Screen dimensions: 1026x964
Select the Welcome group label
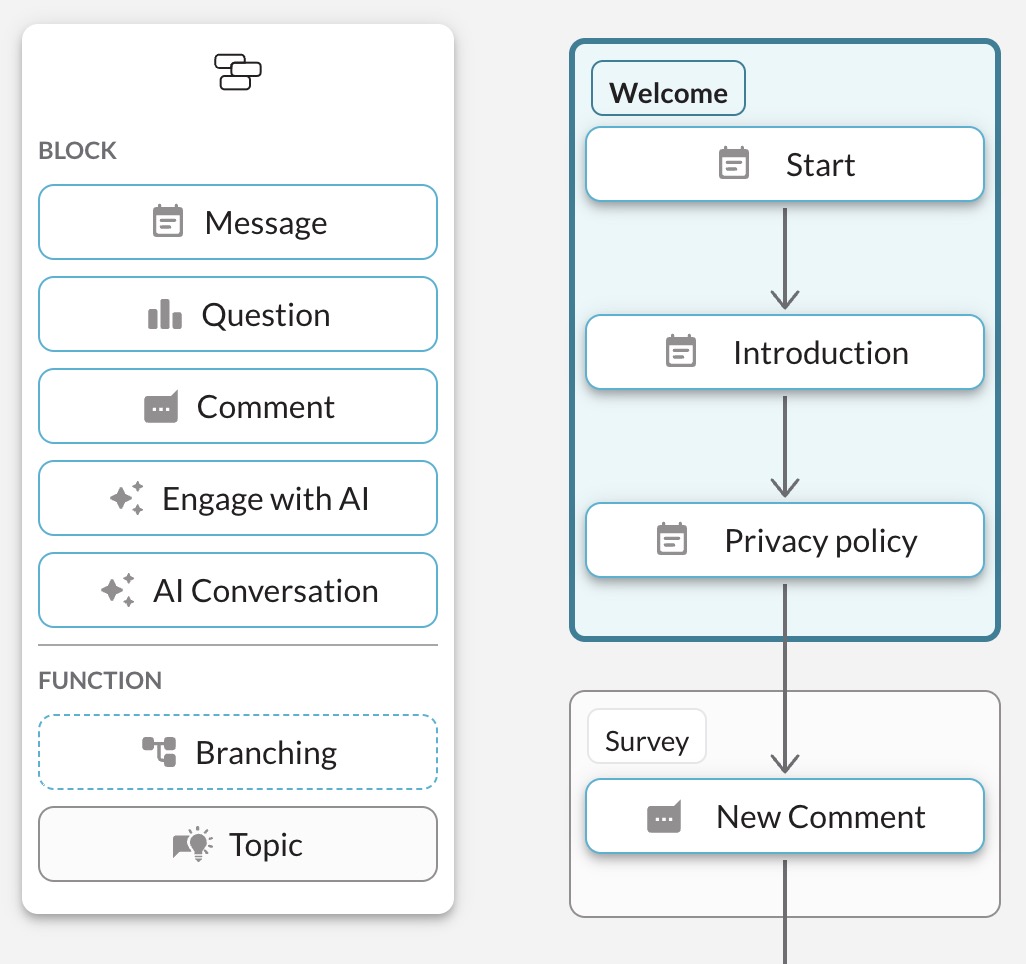pos(668,89)
